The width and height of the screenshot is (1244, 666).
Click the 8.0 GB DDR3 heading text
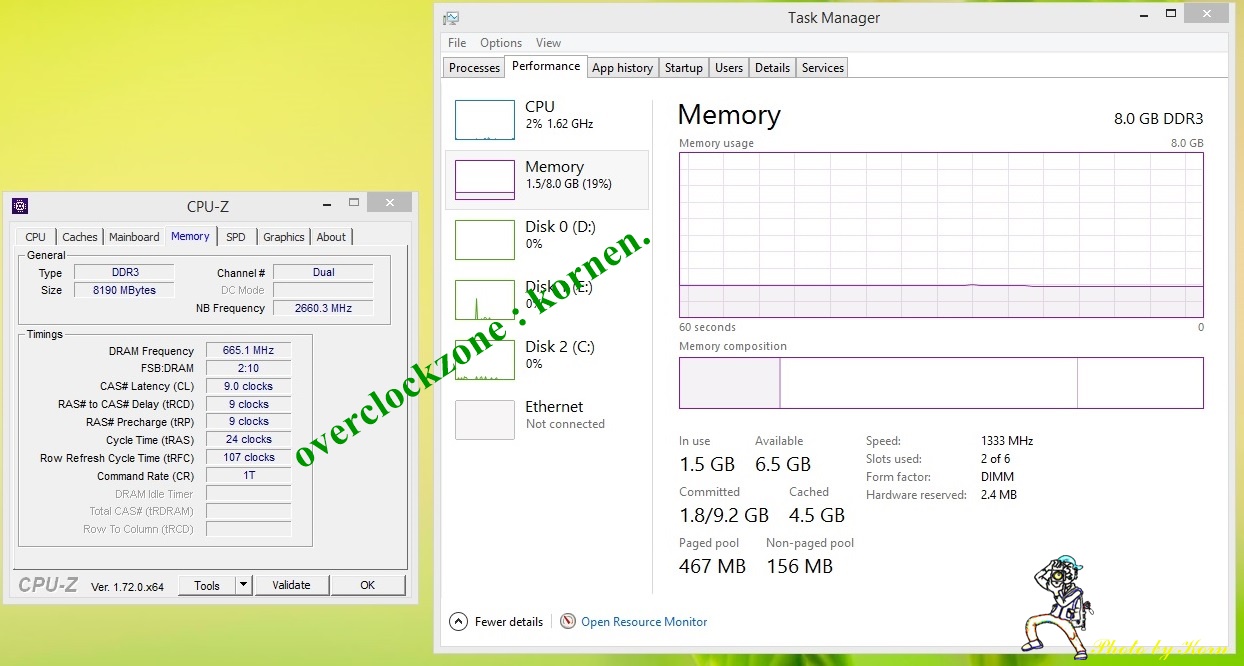coord(1159,118)
